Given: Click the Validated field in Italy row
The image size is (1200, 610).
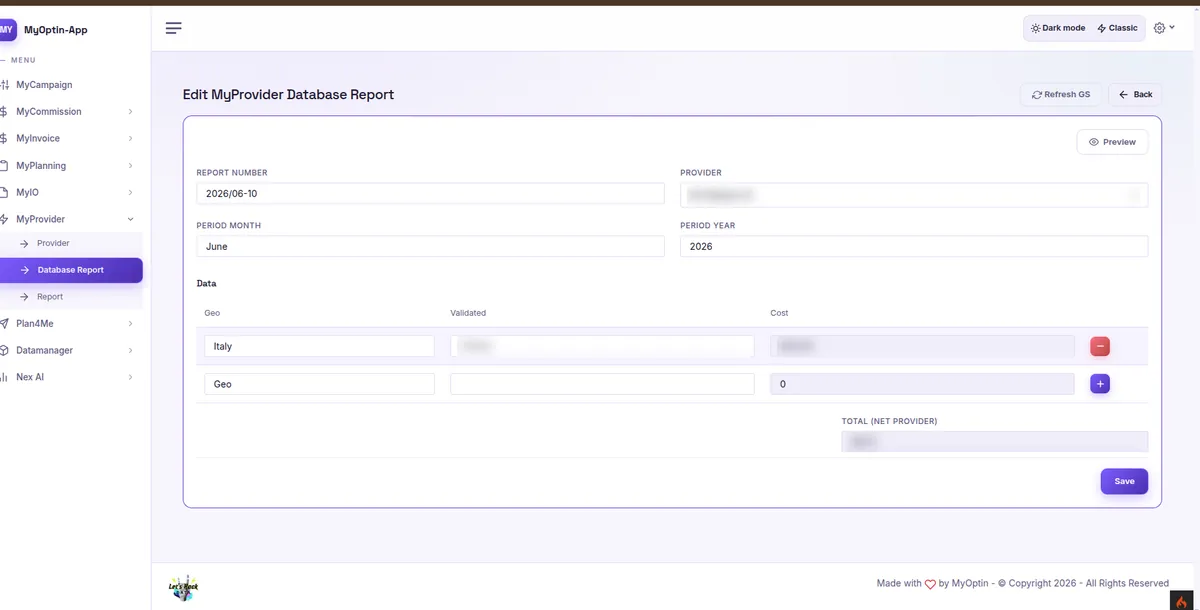Looking at the screenshot, I should click(x=602, y=346).
